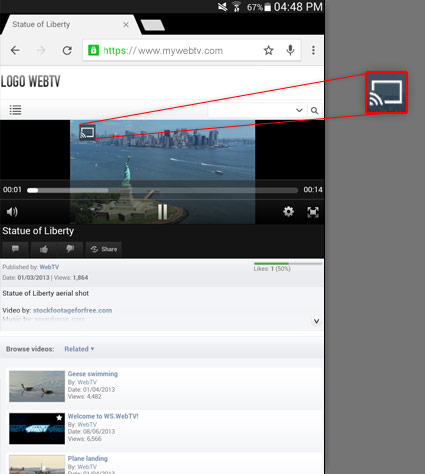Mute the video with the volume icon

pos(12,212)
